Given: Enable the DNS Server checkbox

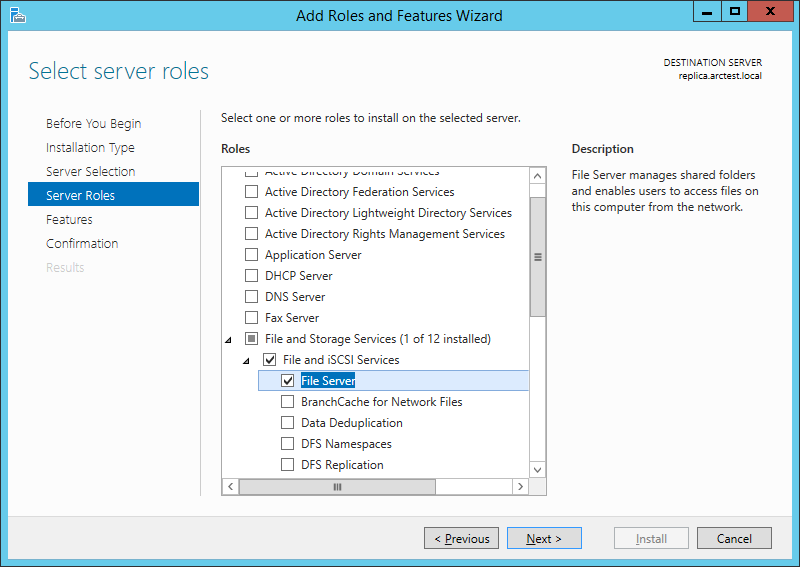Looking at the screenshot, I should [252, 297].
